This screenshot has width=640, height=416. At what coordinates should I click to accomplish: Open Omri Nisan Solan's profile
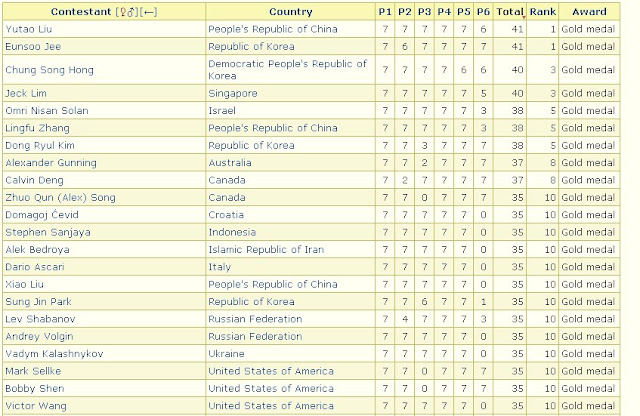[x=47, y=111]
